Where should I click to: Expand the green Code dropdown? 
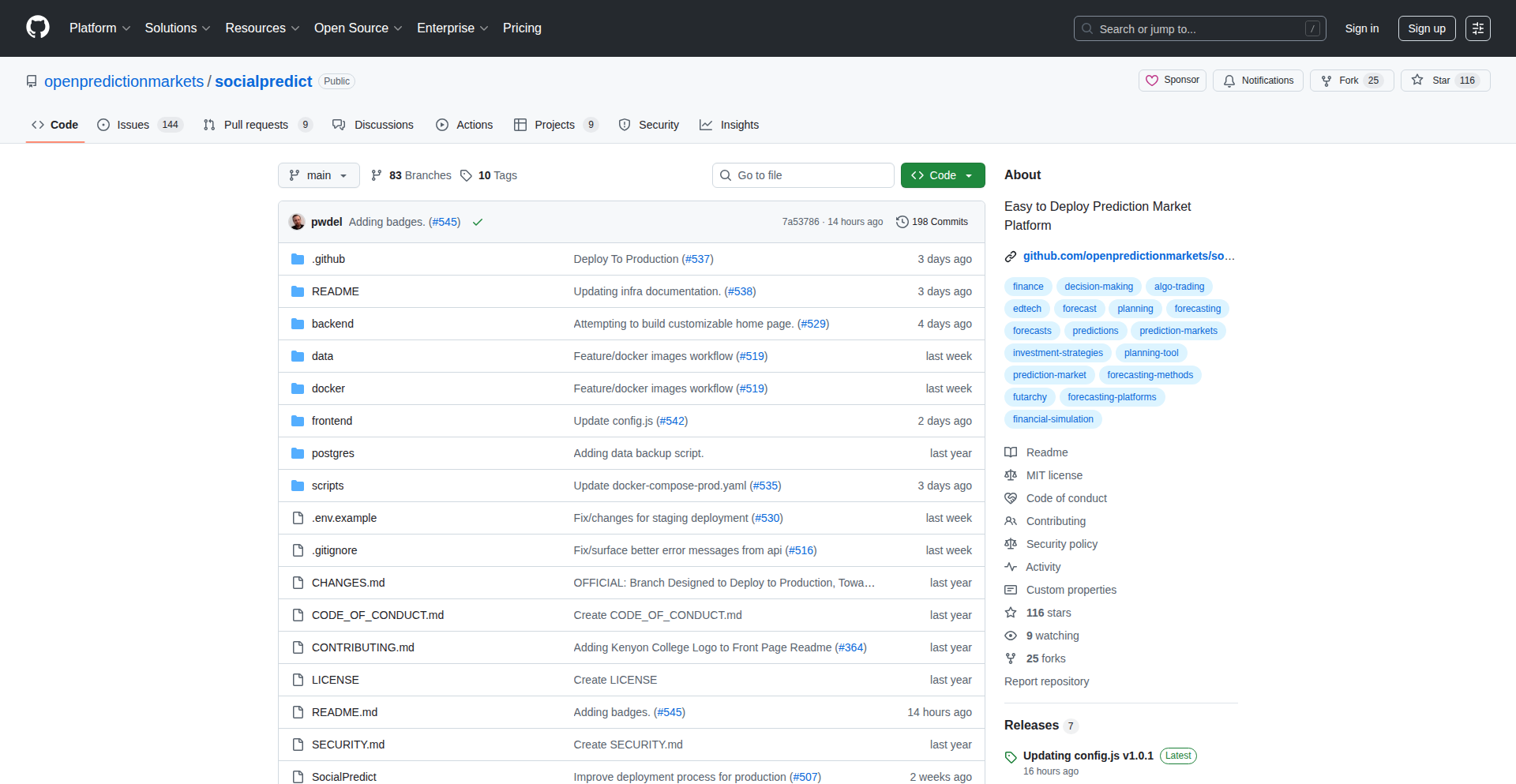click(x=942, y=175)
